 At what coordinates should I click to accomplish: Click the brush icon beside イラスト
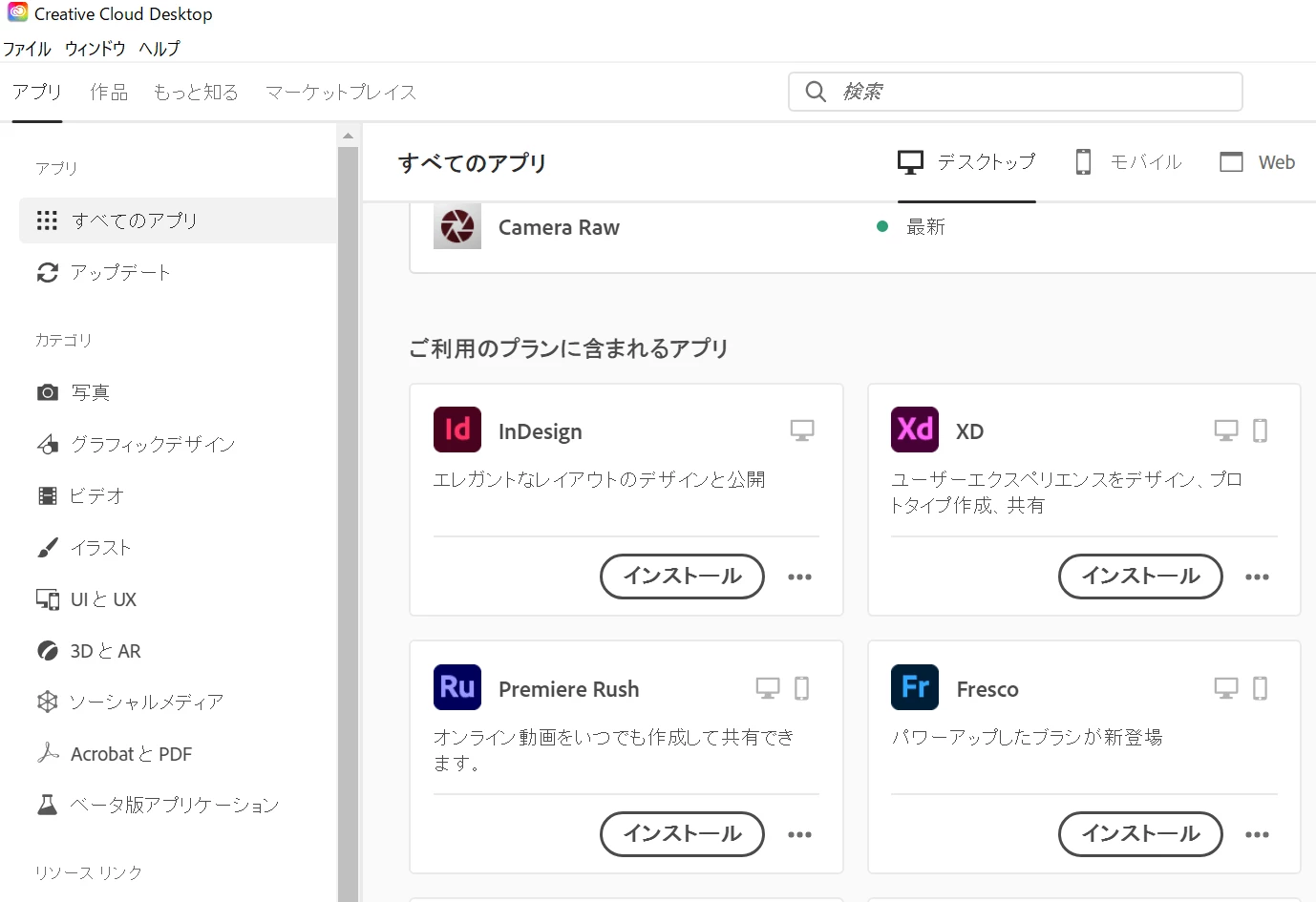pyautogui.click(x=47, y=547)
